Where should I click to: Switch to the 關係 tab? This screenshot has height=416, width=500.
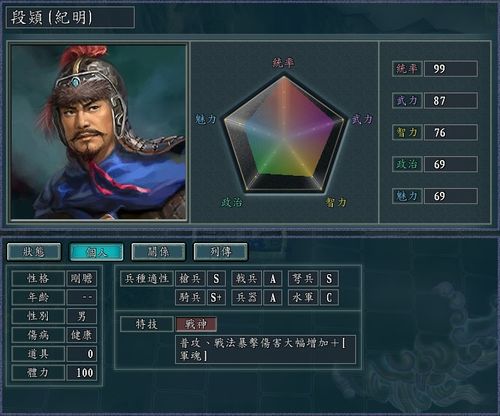point(158,252)
